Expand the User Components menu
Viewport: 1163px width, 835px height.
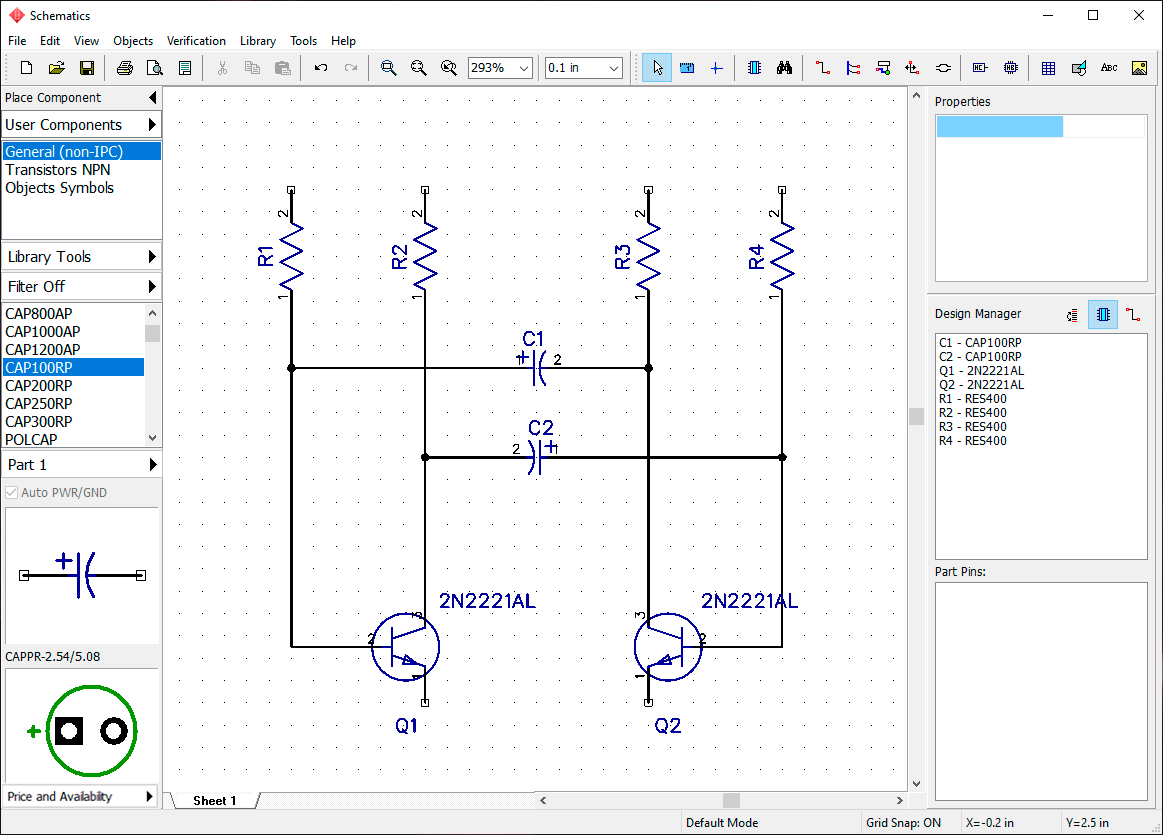point(82,125)
